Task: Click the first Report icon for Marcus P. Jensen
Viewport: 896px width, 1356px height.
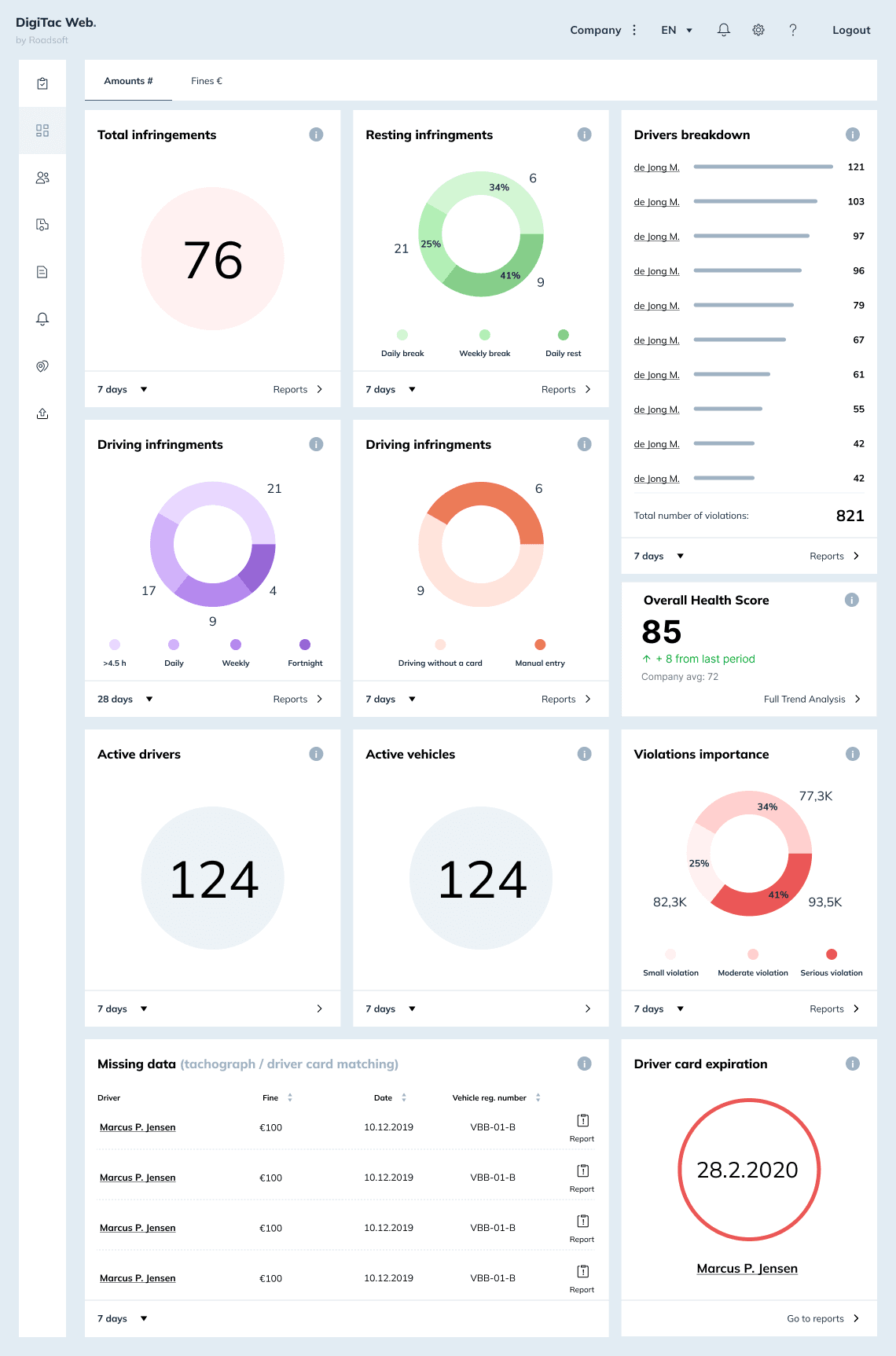Action: 582,1127
